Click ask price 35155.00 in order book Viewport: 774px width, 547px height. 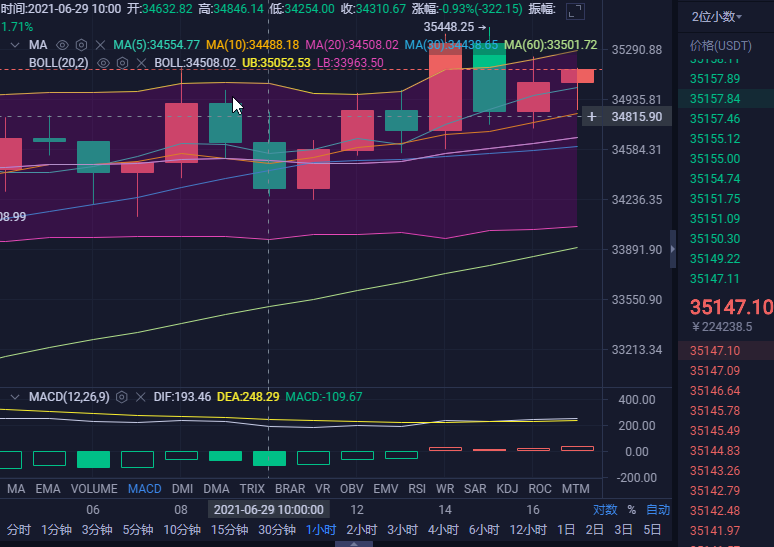point(715,158)
